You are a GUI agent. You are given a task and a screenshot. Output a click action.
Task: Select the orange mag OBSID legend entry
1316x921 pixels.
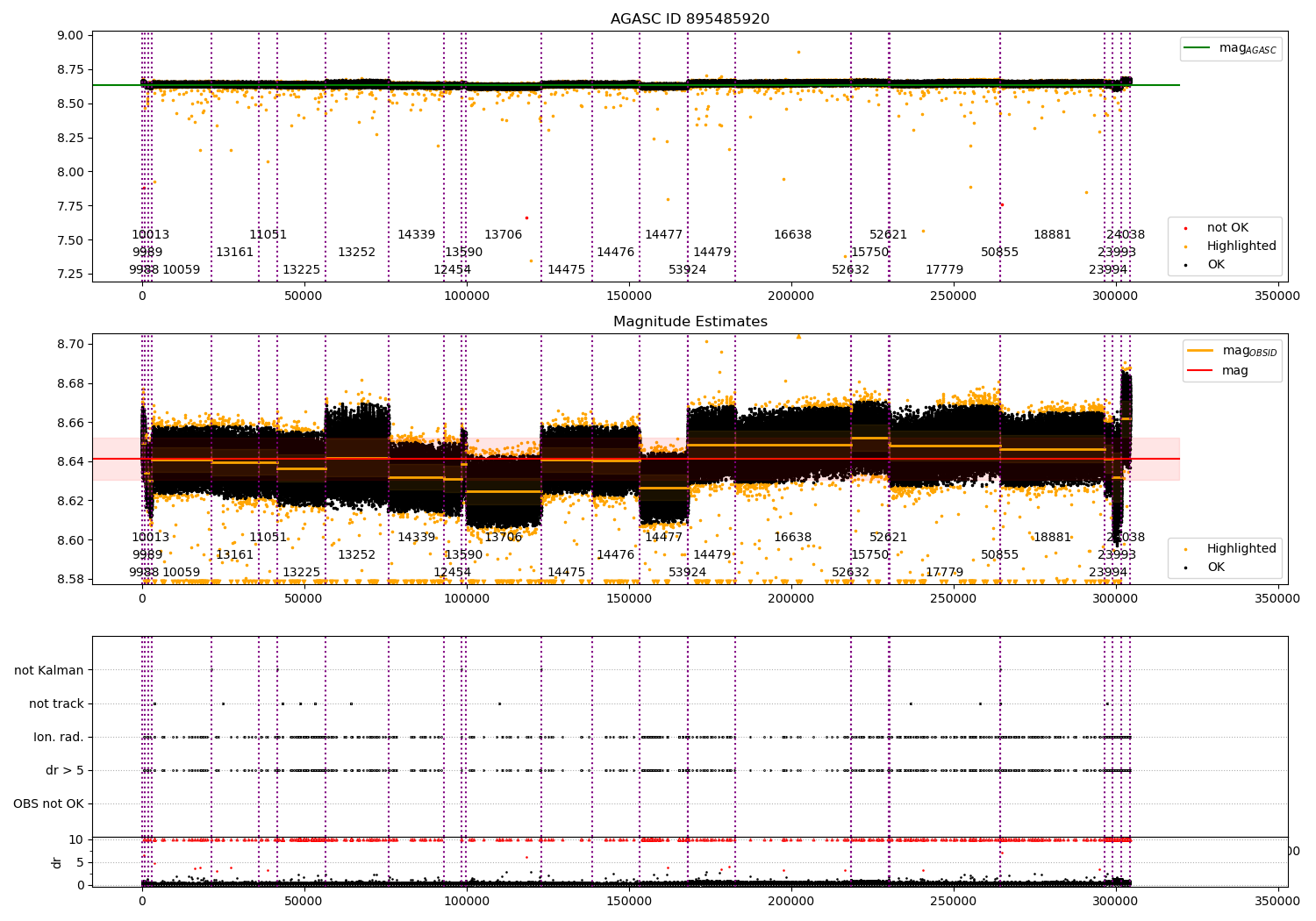(x=1233, y=351)
